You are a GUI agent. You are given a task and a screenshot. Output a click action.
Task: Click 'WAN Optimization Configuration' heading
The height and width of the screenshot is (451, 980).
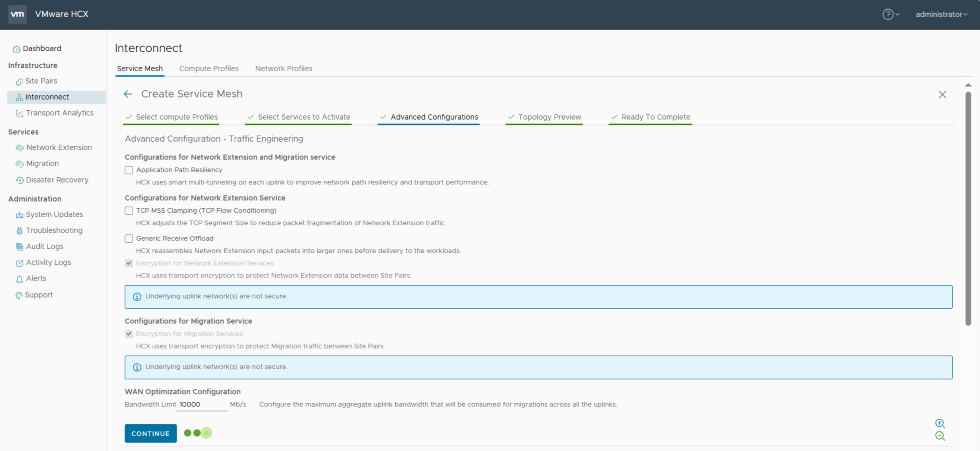(182, 392)
